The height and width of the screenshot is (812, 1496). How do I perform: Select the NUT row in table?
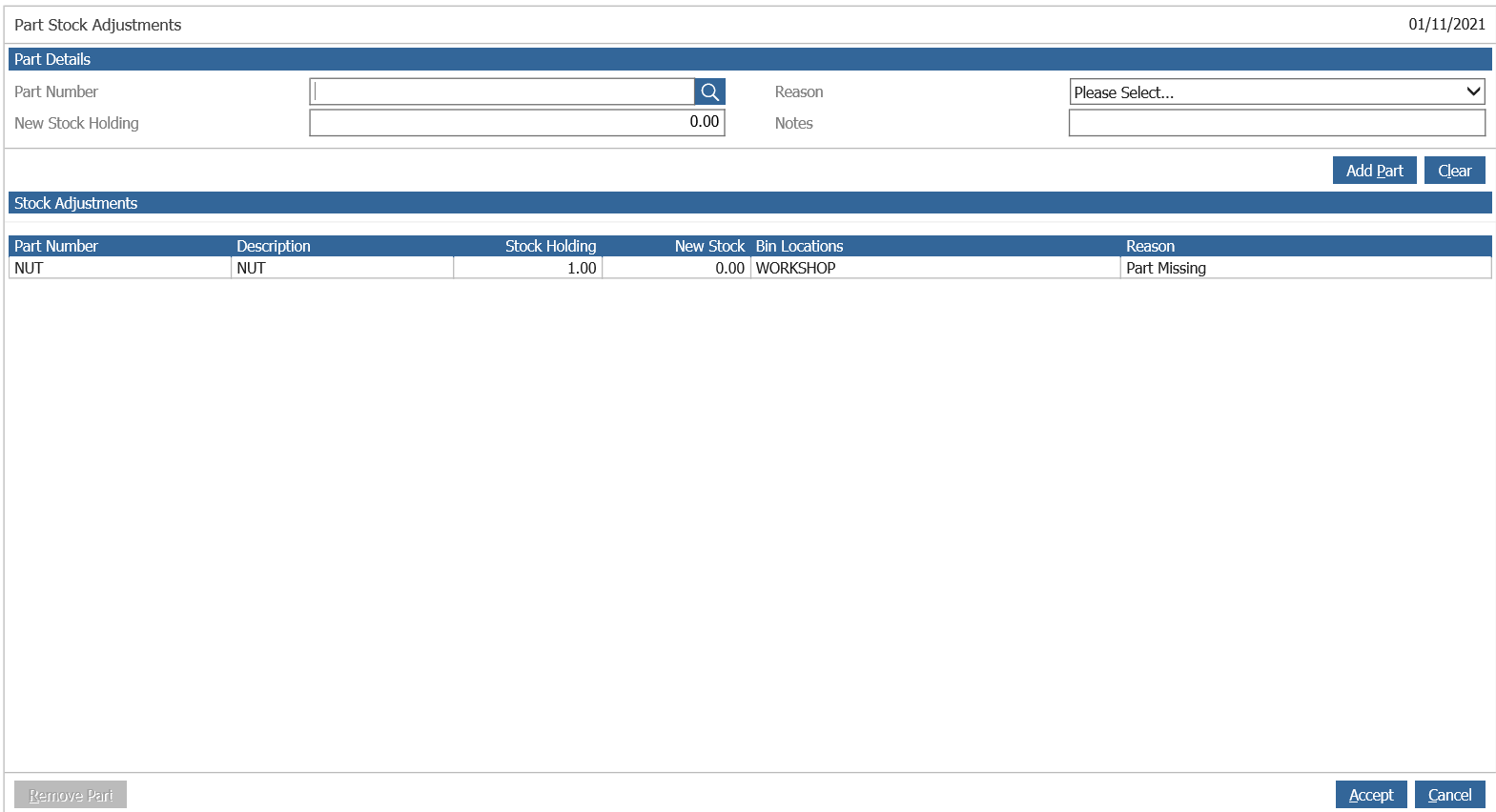[x=749, y=268]
